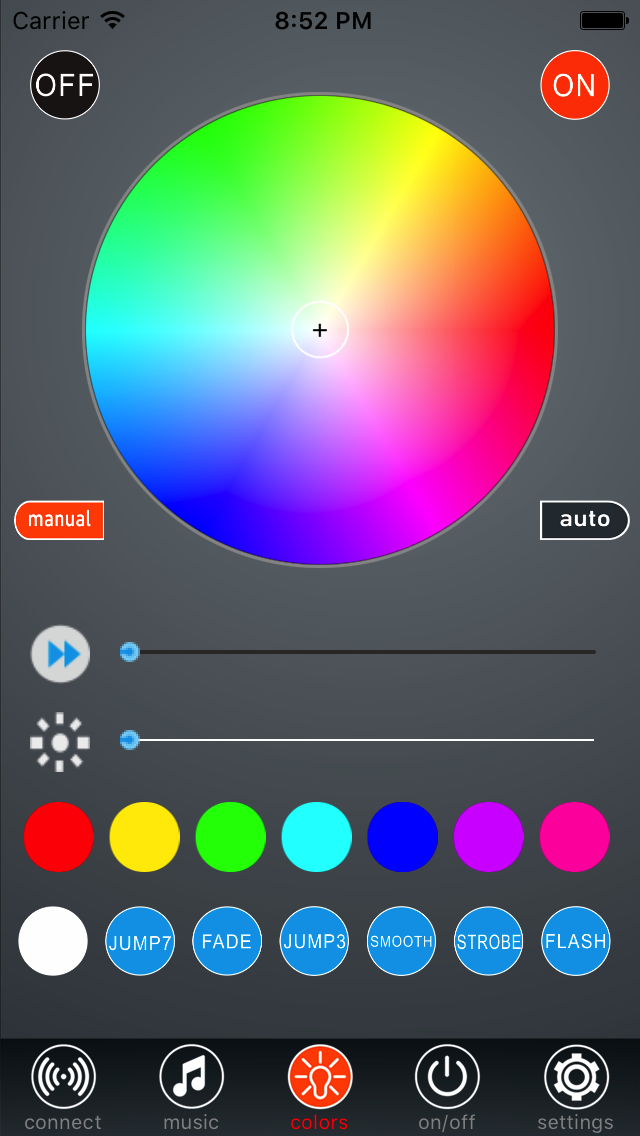Switch to auto mode
Image resolution: width=640 pixels, height=1136 pixels.
585,519
